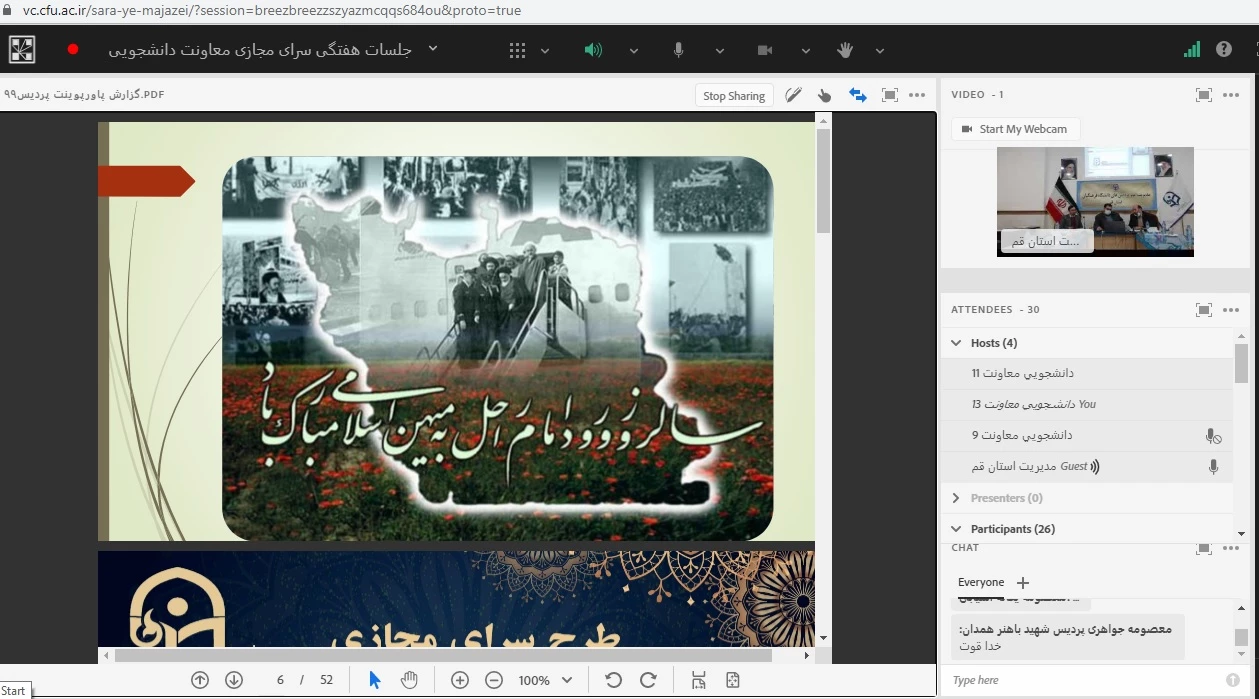Image resolution: width=1259 pixels, height=699 pixels.
Task: Toggle the microphone in the top bar
Action: click(x=679, y=51)
